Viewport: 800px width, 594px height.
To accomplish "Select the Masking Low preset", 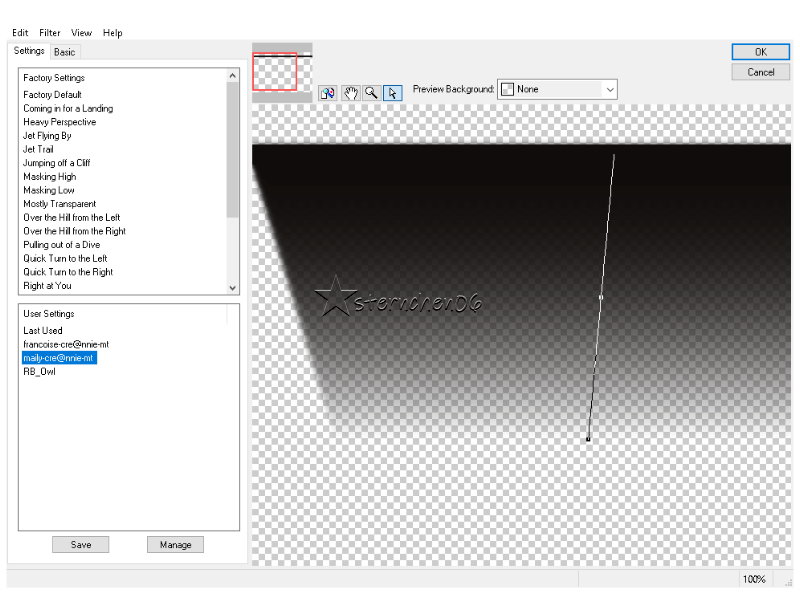I will [49, 190].
